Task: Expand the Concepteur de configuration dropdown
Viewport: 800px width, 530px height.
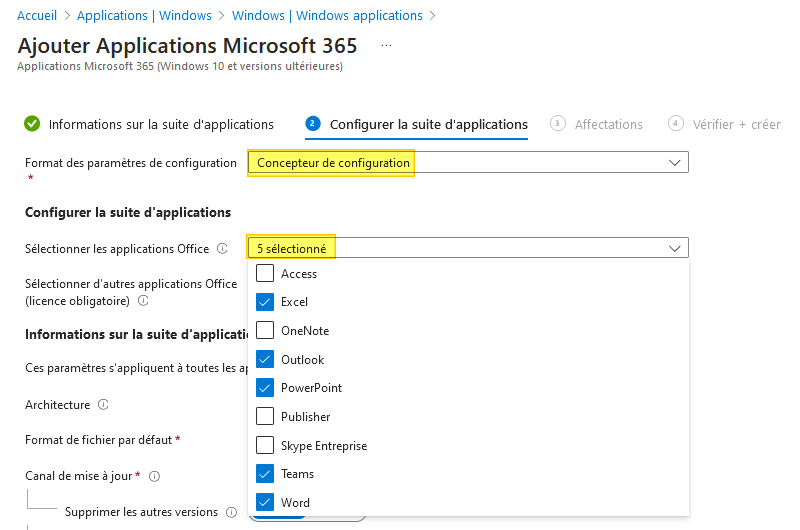Action: tap(468, 163)
